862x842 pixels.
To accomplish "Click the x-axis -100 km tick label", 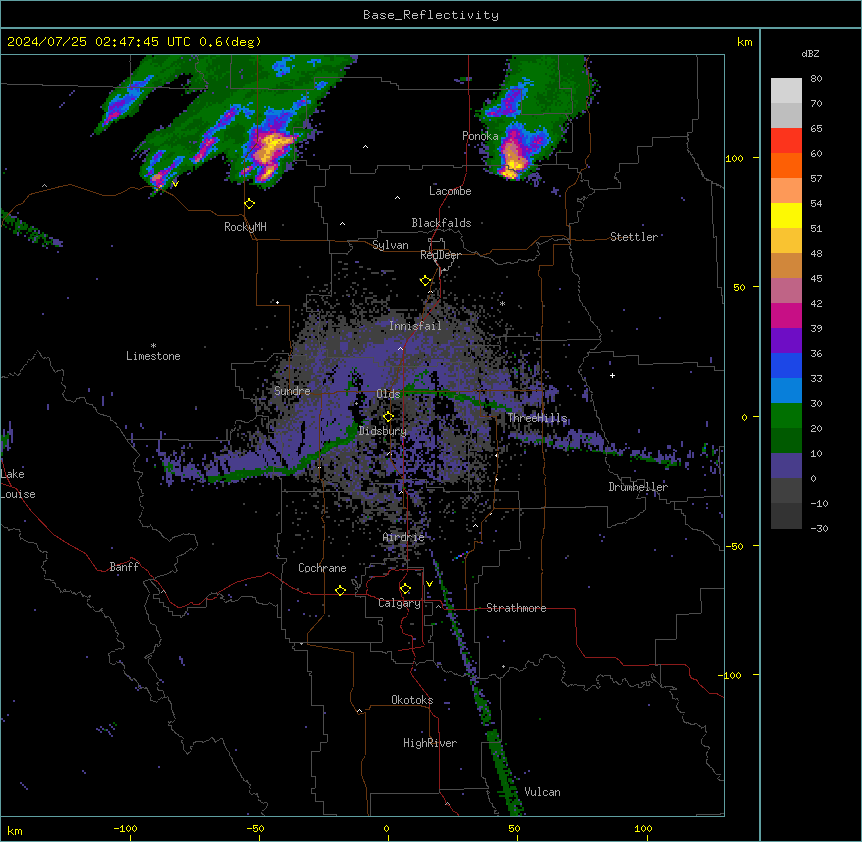I will pos(125,828).
